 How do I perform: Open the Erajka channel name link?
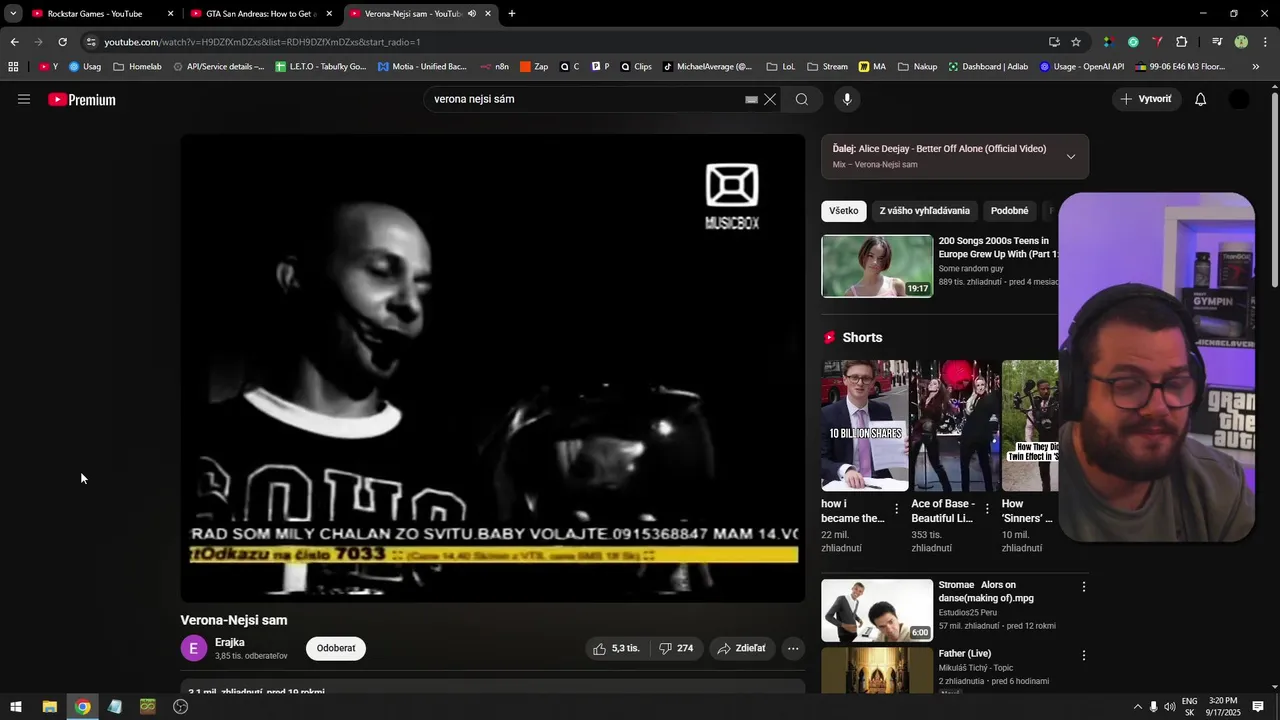coord(230,642)
